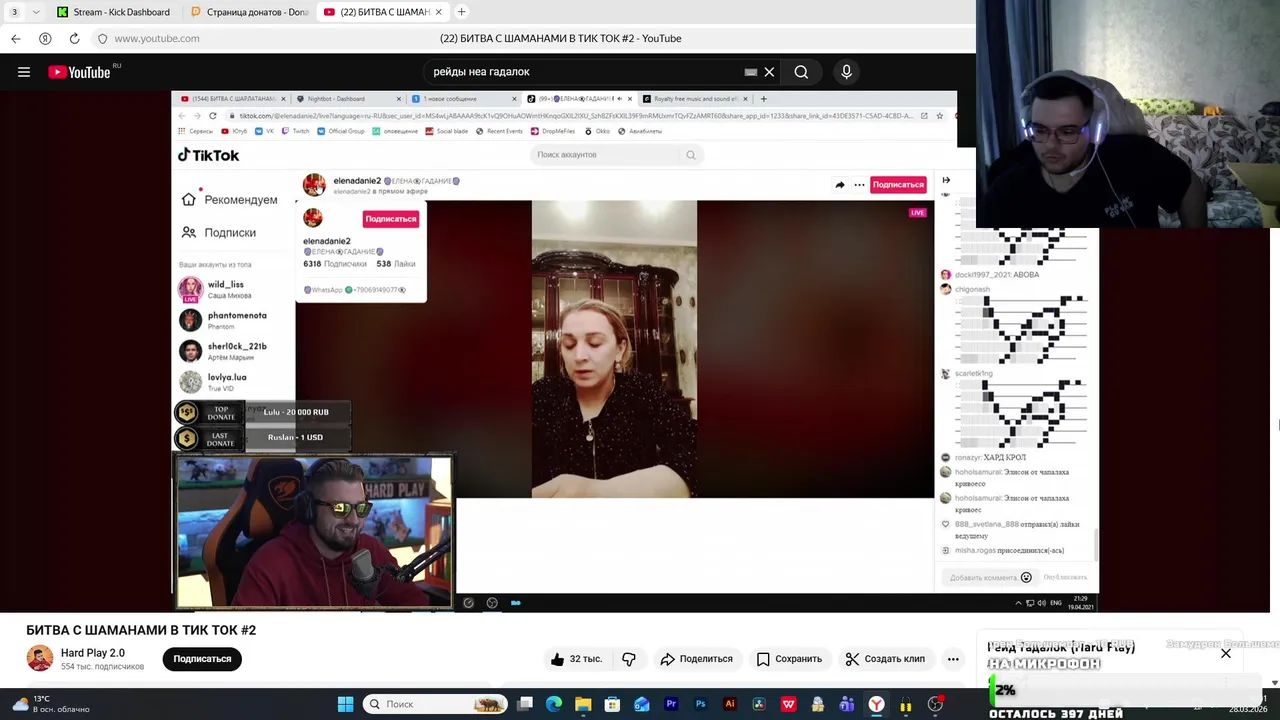Dislike the video with thumbs down
This screenshot has height=720, width=1280.
click(629, 659)
